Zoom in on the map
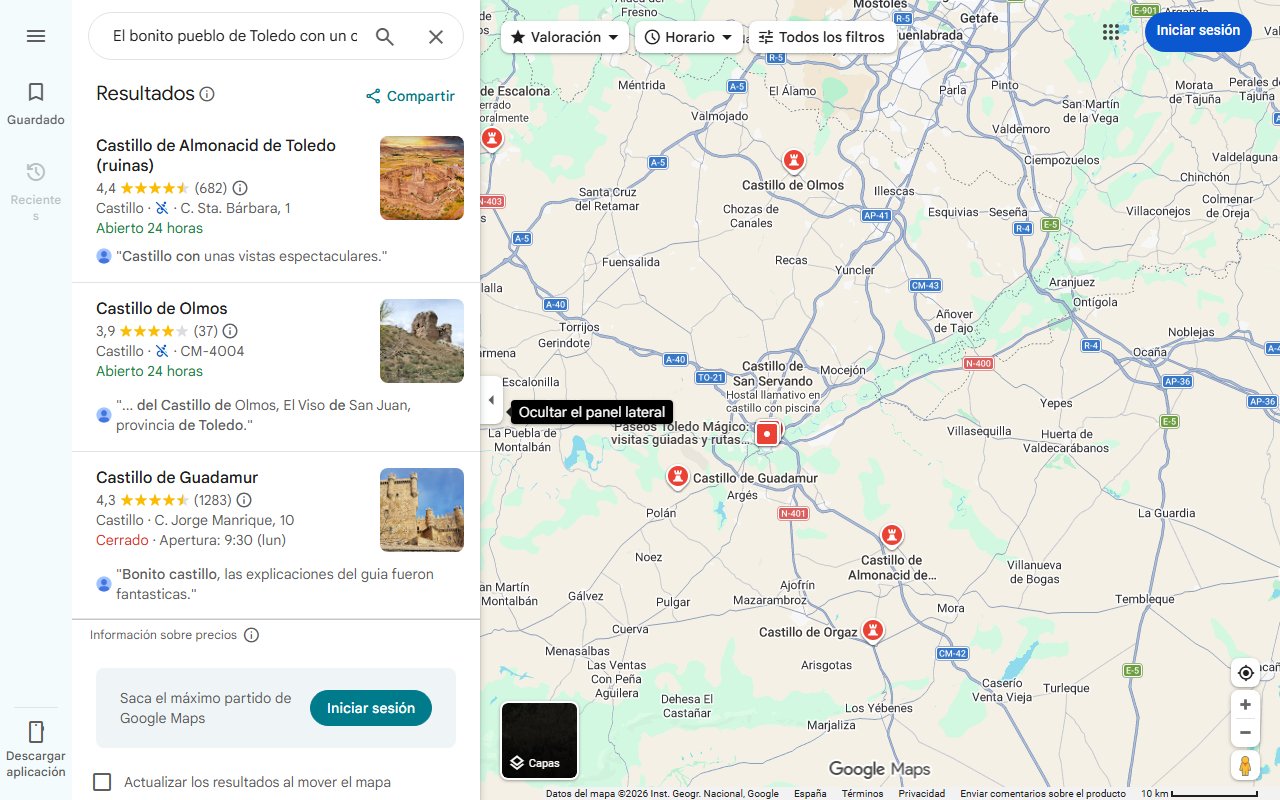 click(1245, 705)
